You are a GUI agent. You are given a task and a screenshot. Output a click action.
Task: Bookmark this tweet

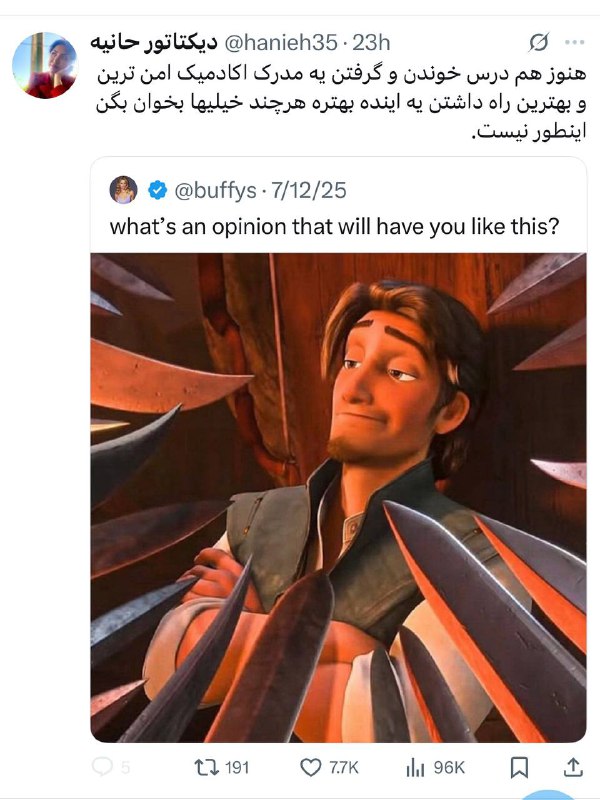(519, 767)
